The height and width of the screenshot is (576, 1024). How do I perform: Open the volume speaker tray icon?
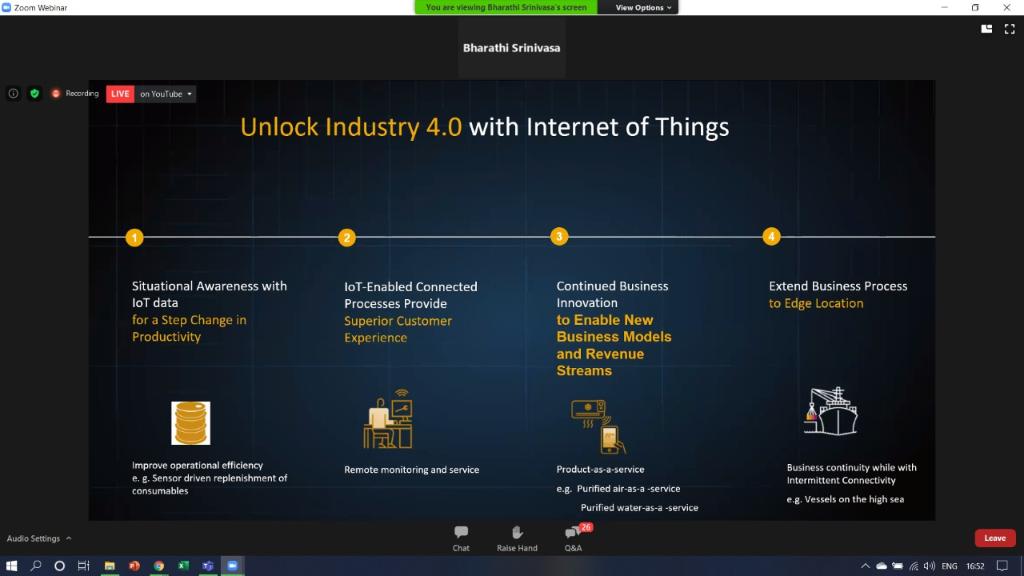[929, 566]
